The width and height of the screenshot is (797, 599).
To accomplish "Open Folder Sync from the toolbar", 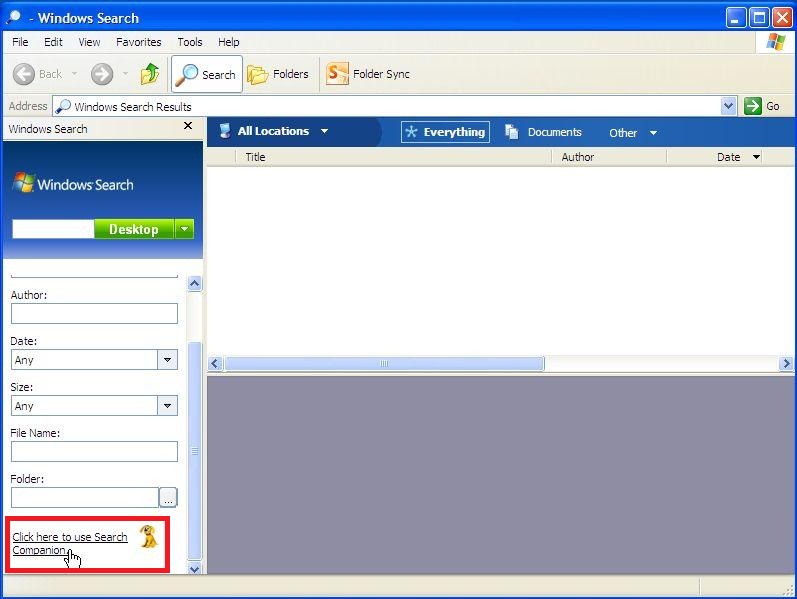I will [x=368, y=74].
